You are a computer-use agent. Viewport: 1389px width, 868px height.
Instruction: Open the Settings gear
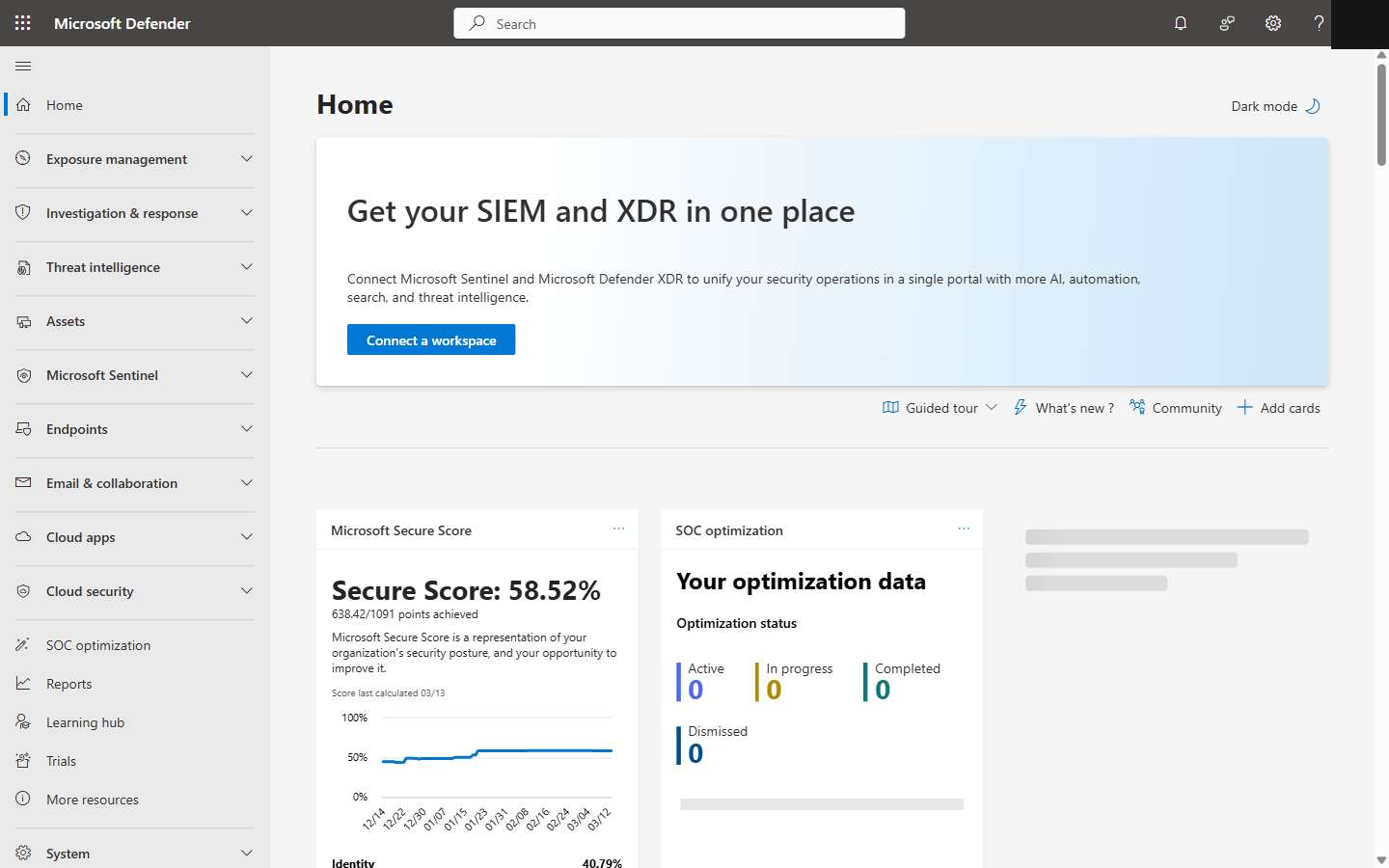point(1272,22)
